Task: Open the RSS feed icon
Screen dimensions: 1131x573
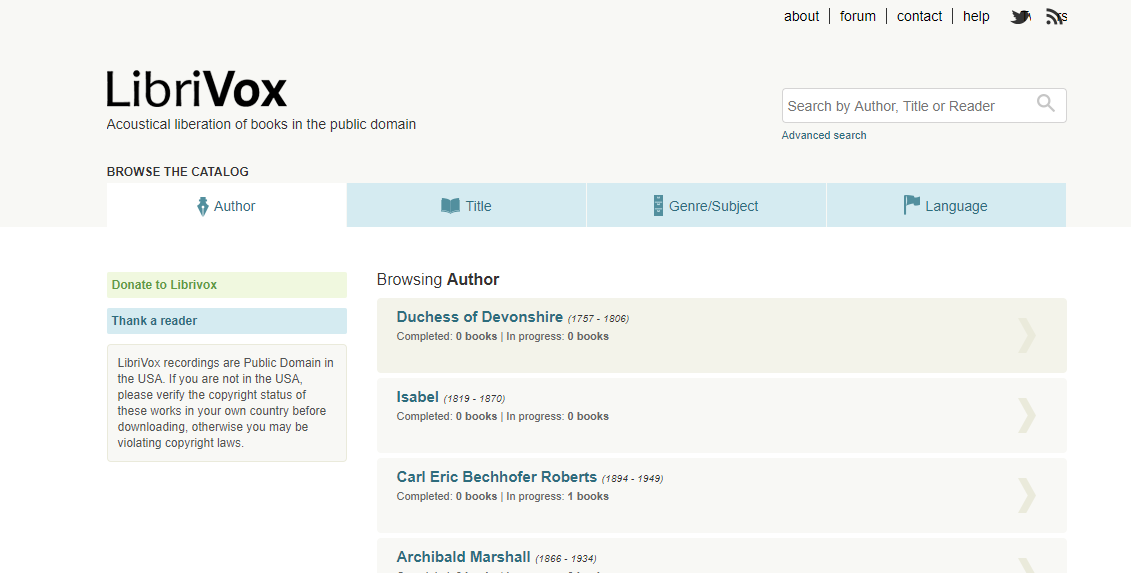Action: click(1056, 17)
